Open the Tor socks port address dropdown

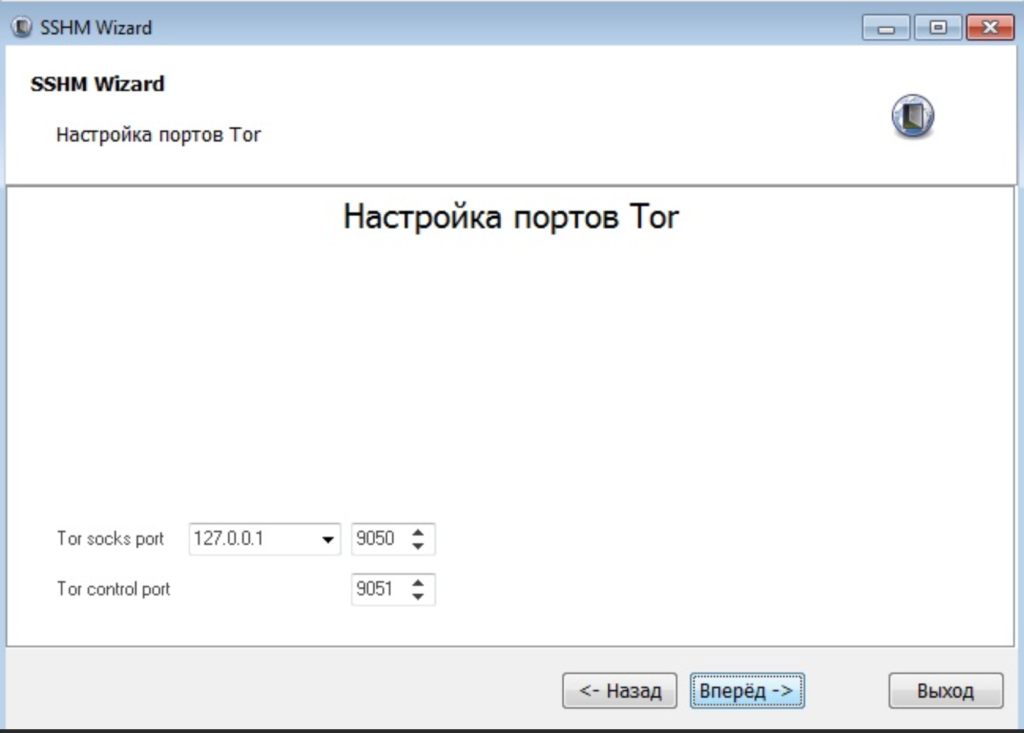tap(329, 539)
